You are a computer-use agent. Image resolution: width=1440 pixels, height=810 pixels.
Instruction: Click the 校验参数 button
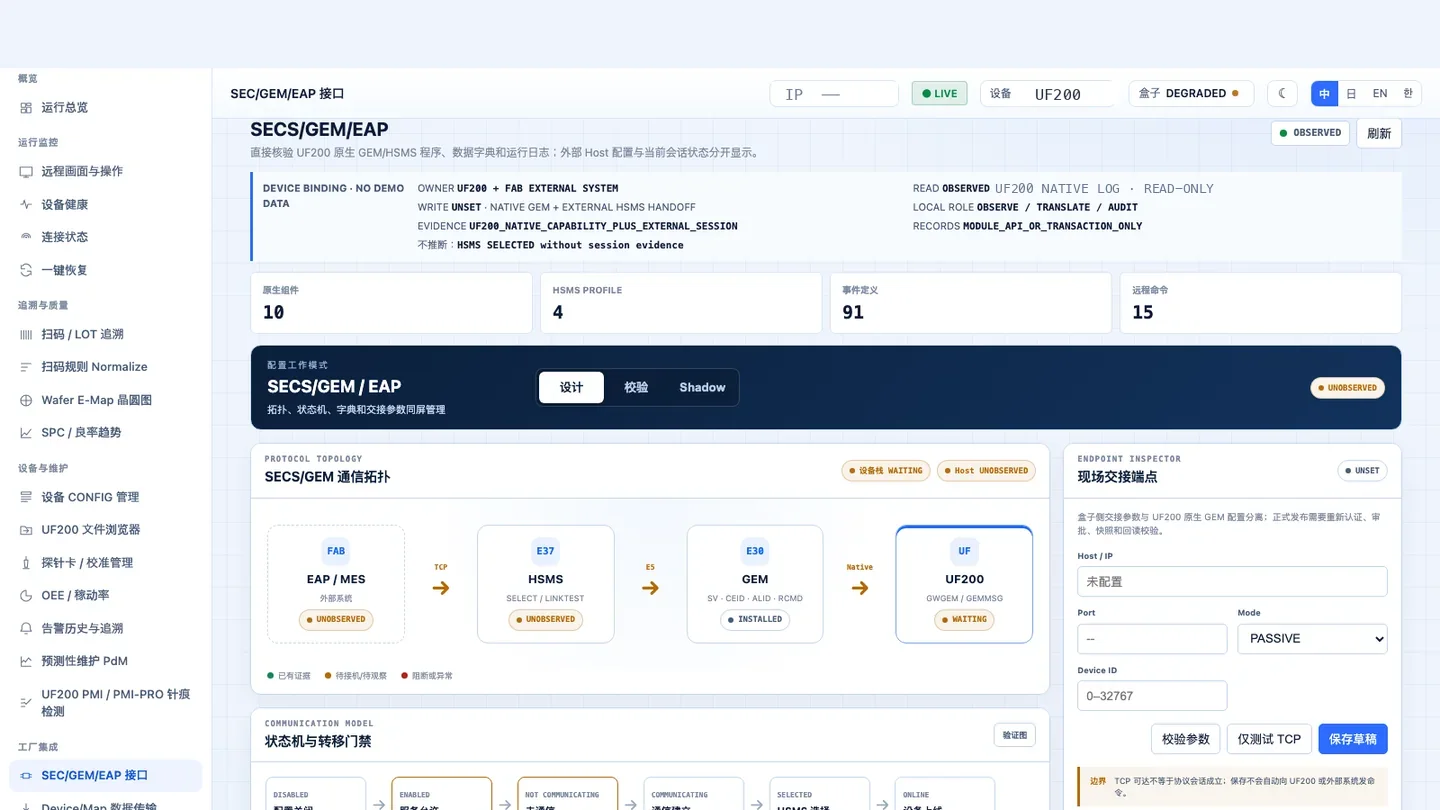coord(1185,739)
